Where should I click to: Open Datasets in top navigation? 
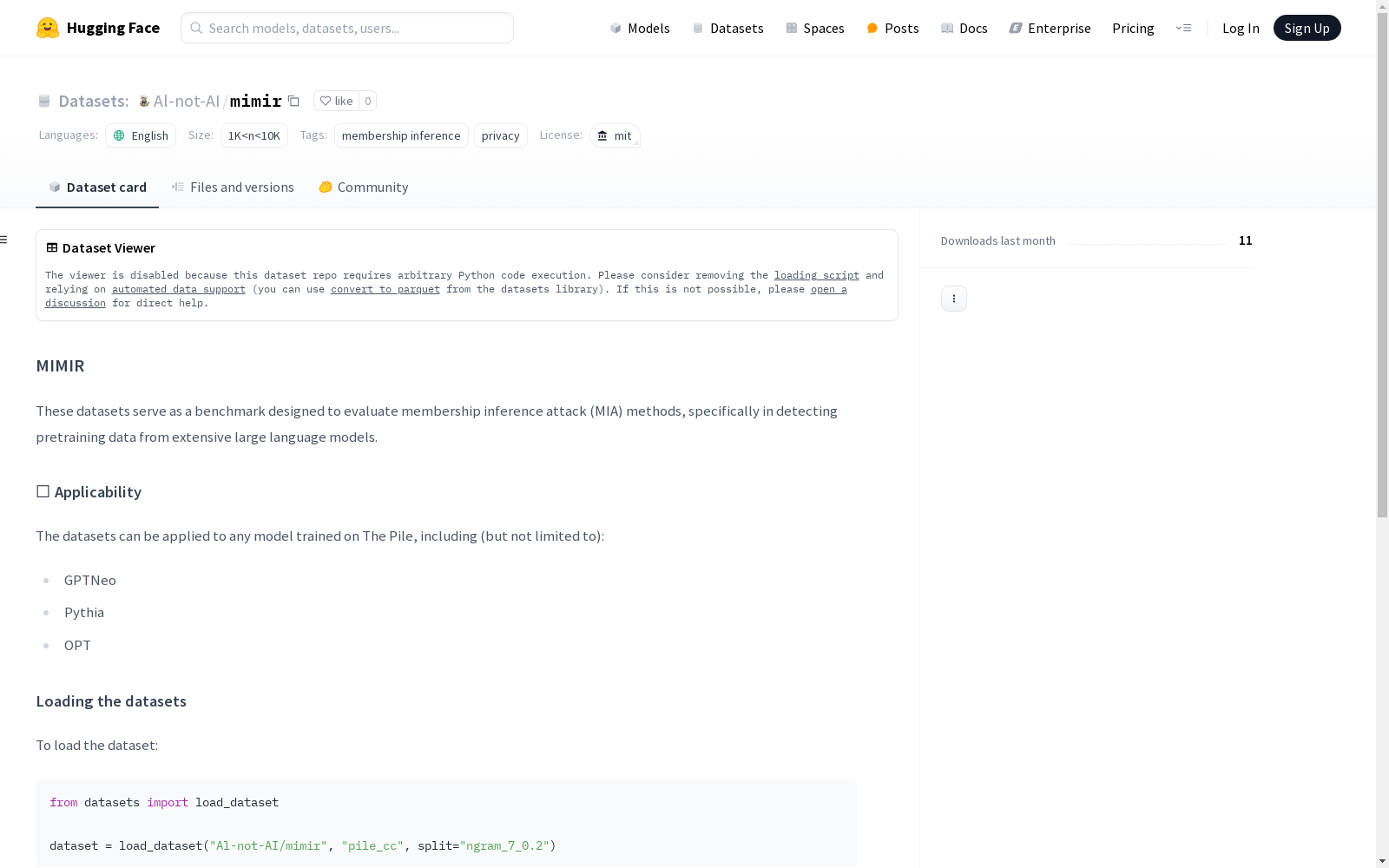coord(727,28)
